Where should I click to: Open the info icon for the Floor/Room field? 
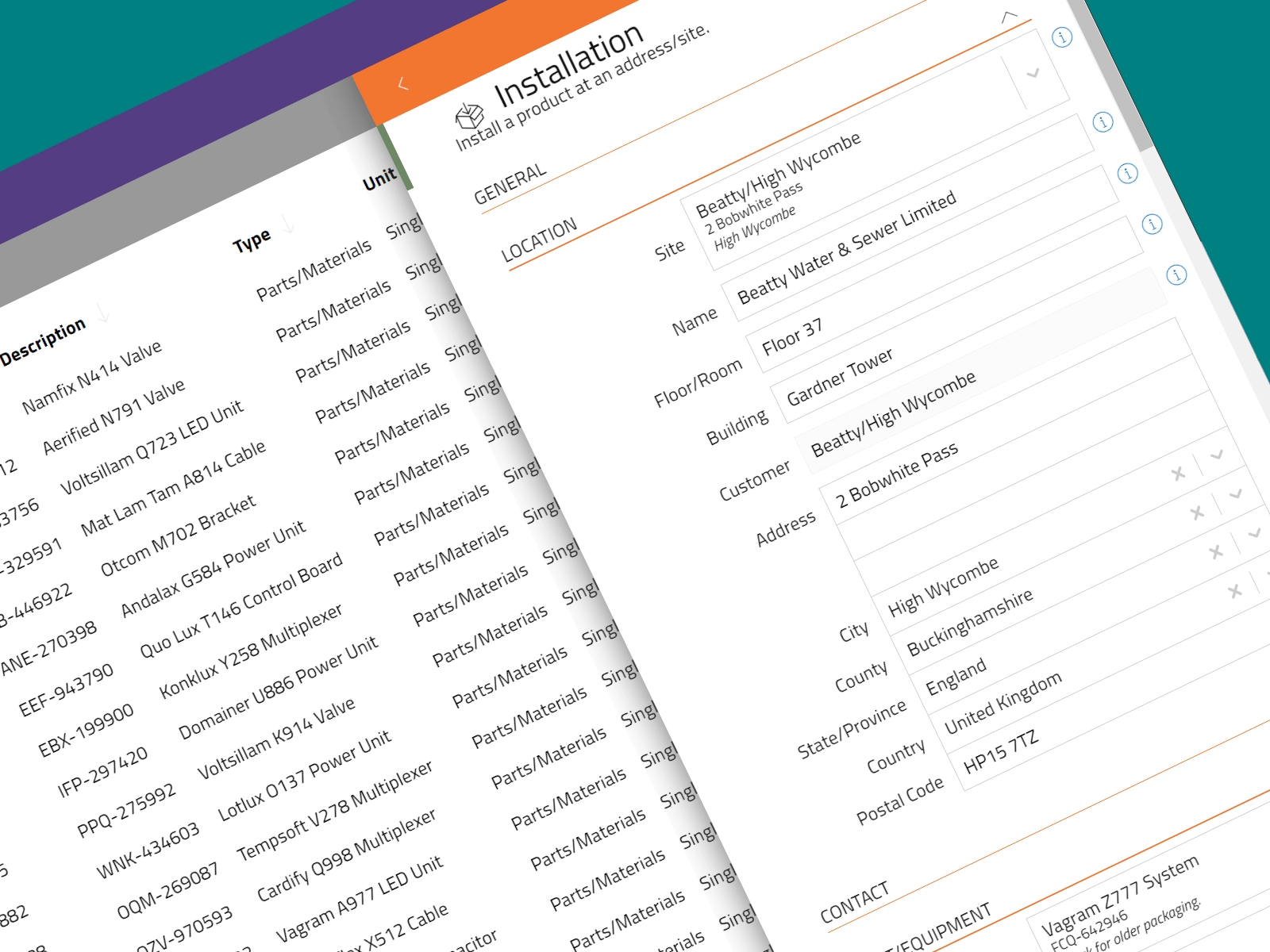(x=1127, y=173)
